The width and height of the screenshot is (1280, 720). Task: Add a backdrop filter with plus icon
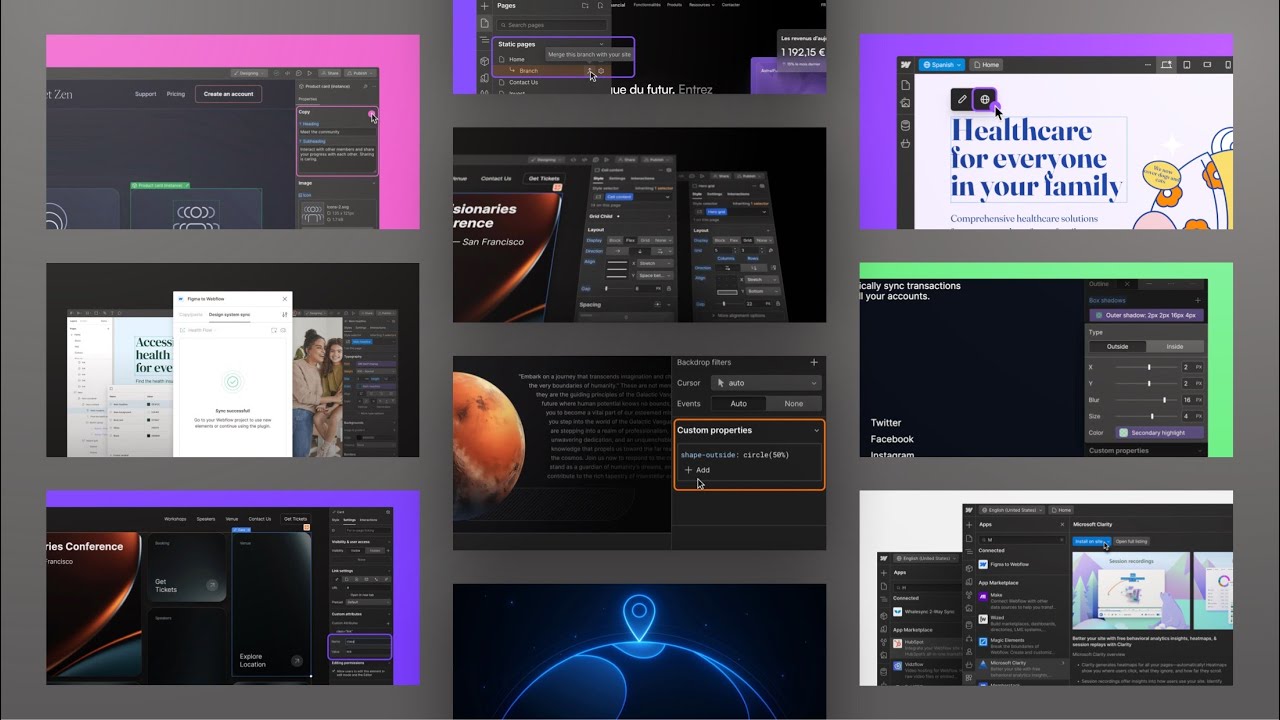(x=814, y=362)
